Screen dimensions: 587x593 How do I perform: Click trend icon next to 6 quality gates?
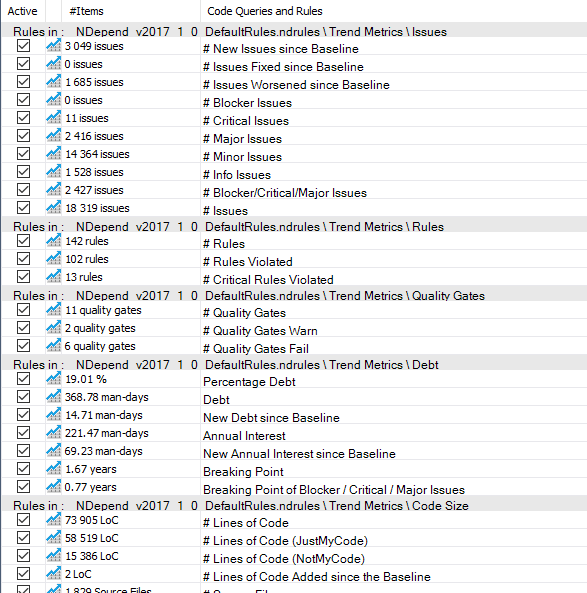point(53,346)
